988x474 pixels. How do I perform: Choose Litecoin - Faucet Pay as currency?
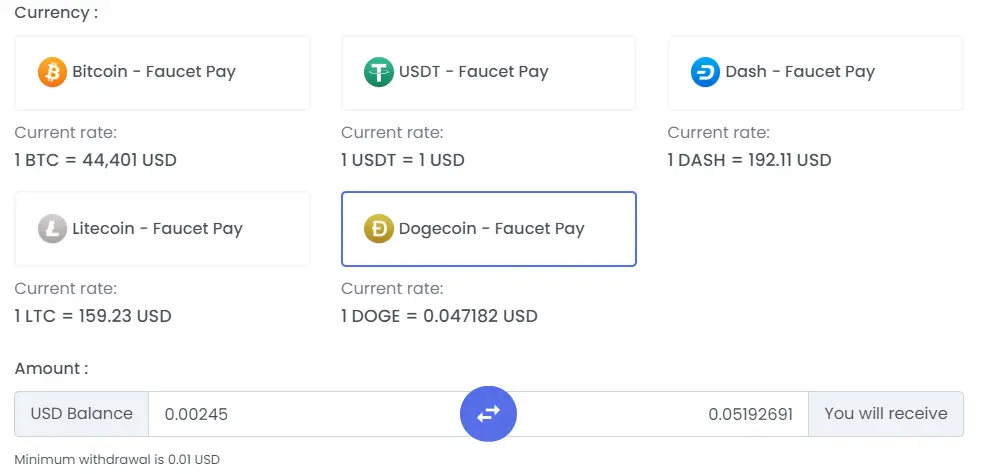click(163, 229)
